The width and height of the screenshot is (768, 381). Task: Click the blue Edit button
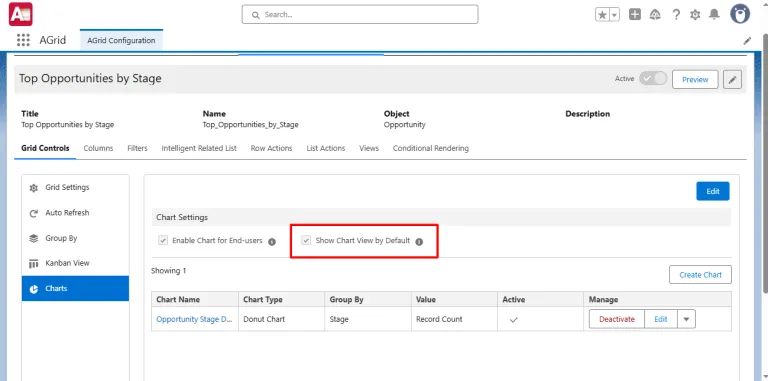click(x=713, y=191)
